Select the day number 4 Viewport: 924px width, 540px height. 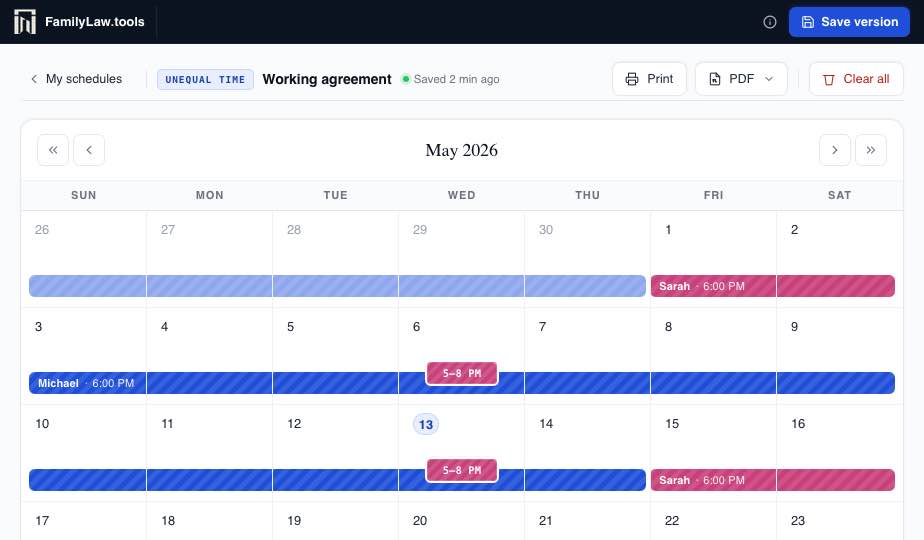point(164,327)
